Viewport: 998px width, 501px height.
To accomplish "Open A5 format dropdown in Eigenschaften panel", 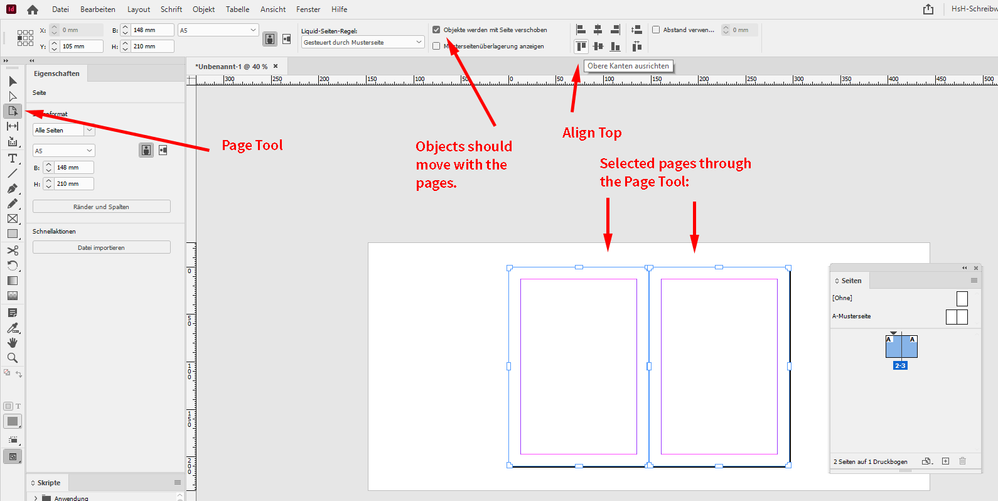I will (64, 151).
